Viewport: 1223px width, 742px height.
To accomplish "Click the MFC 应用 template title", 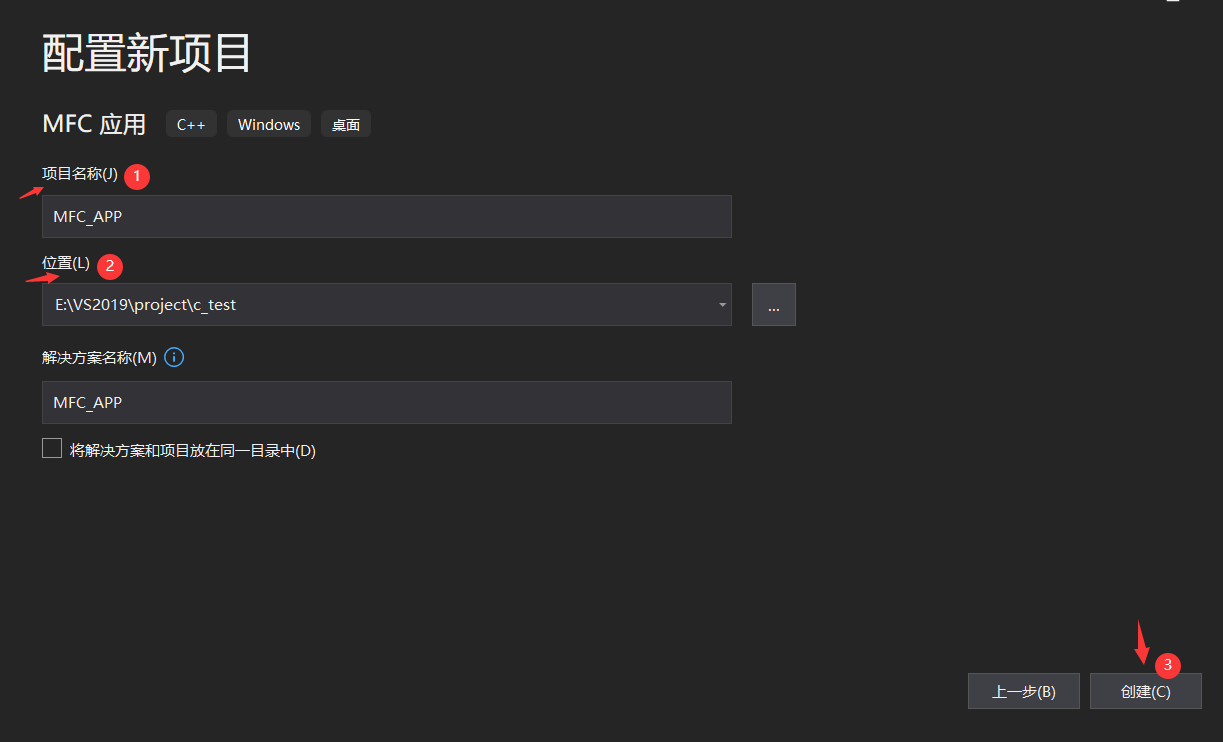I will coord(94,124).
